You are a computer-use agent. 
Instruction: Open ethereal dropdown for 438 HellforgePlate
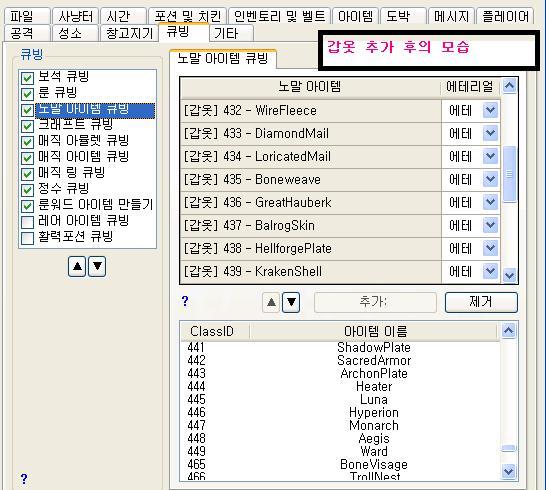(x=490, y=248)
